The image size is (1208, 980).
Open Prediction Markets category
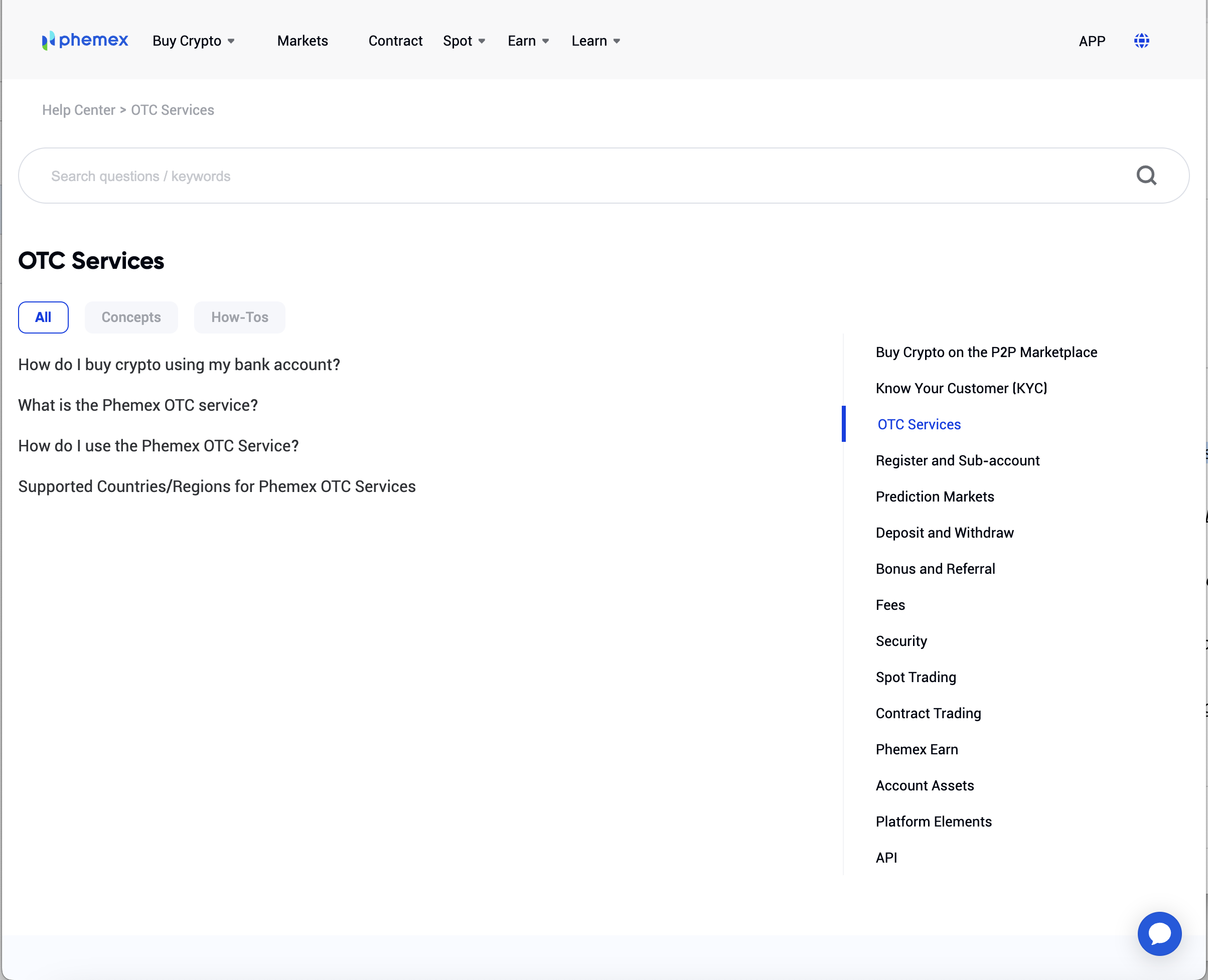coord(935,497)
